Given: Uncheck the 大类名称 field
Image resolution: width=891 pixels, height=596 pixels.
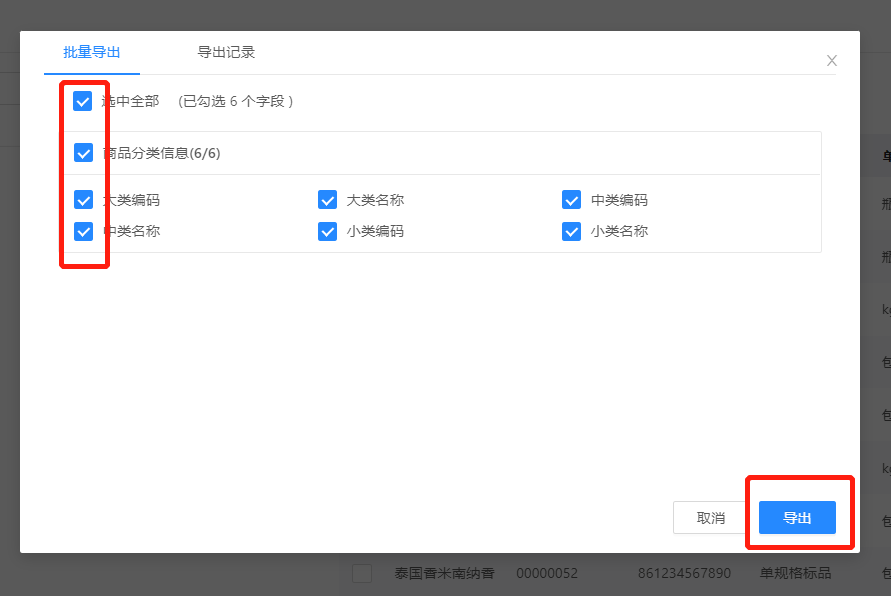Looking at the screenshot, I should pyautogui.click(x=327, y=200).
